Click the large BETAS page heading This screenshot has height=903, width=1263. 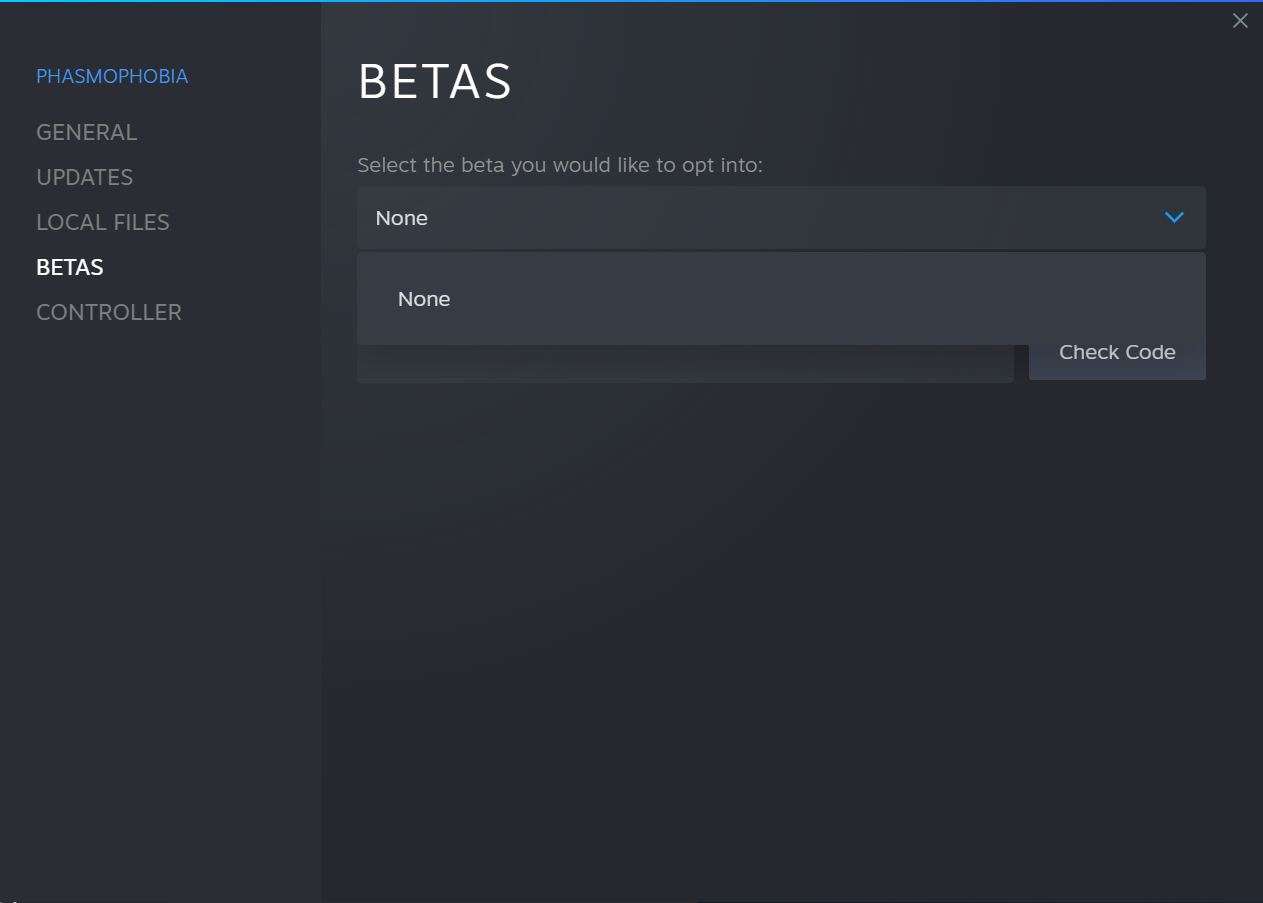[x=435, y=82]
